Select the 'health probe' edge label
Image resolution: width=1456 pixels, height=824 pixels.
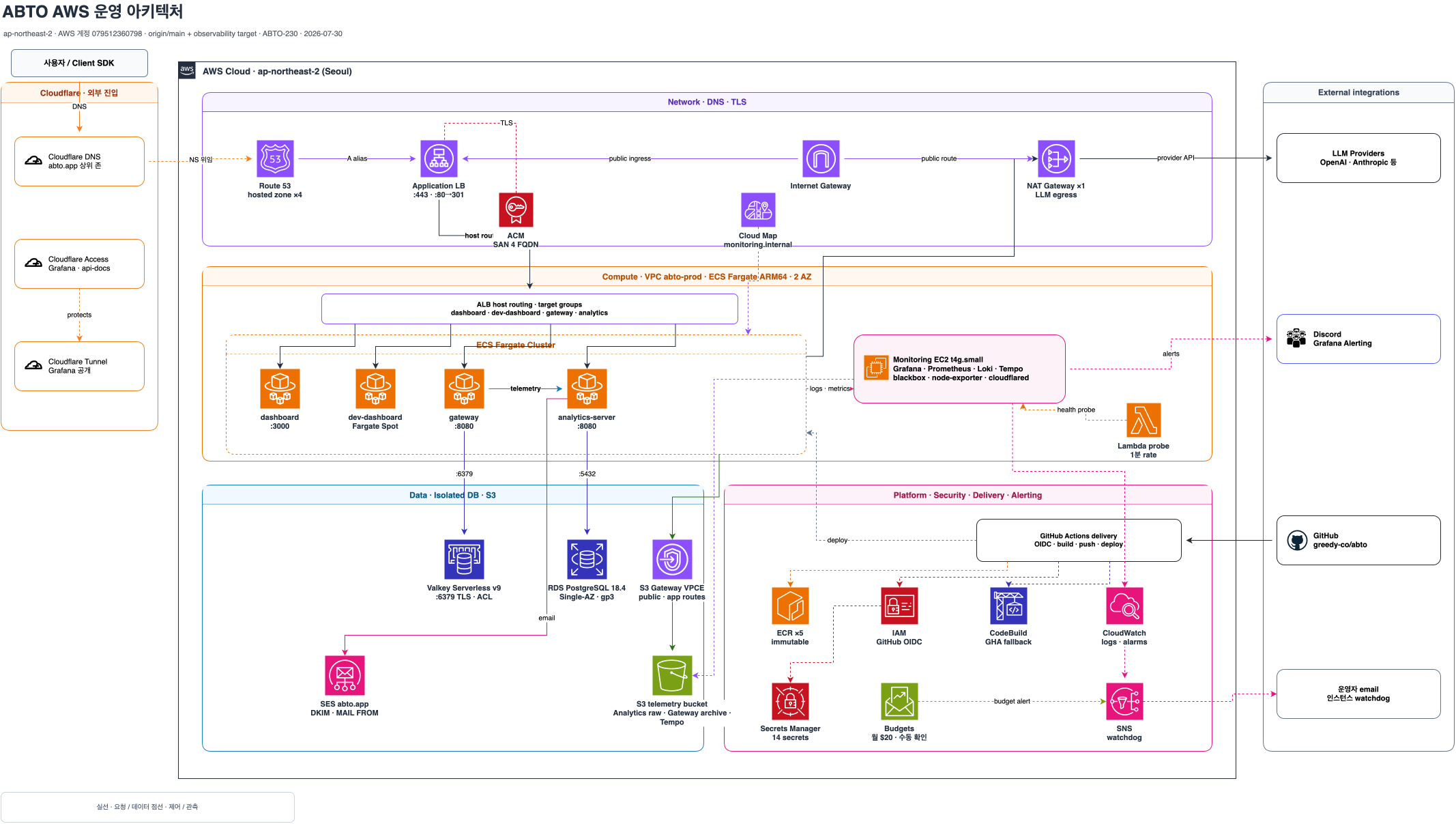click(1076, 410)
